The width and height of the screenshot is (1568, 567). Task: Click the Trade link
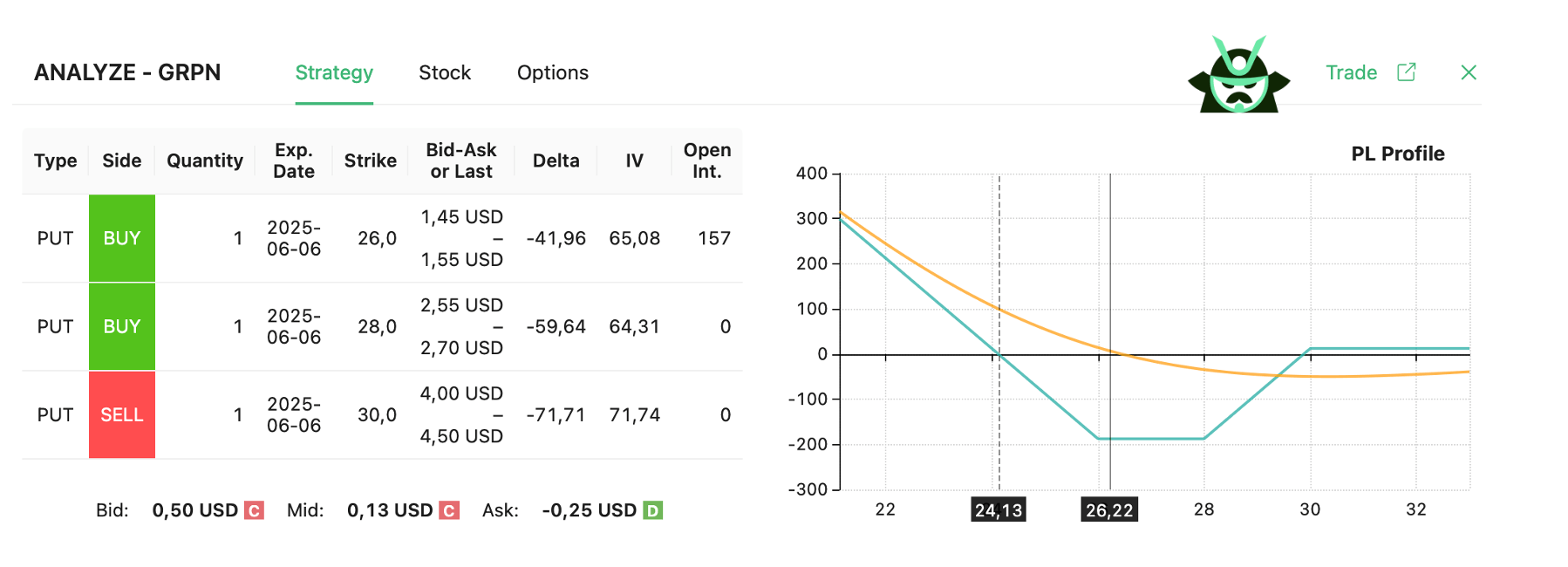[x=1351, y=72]
